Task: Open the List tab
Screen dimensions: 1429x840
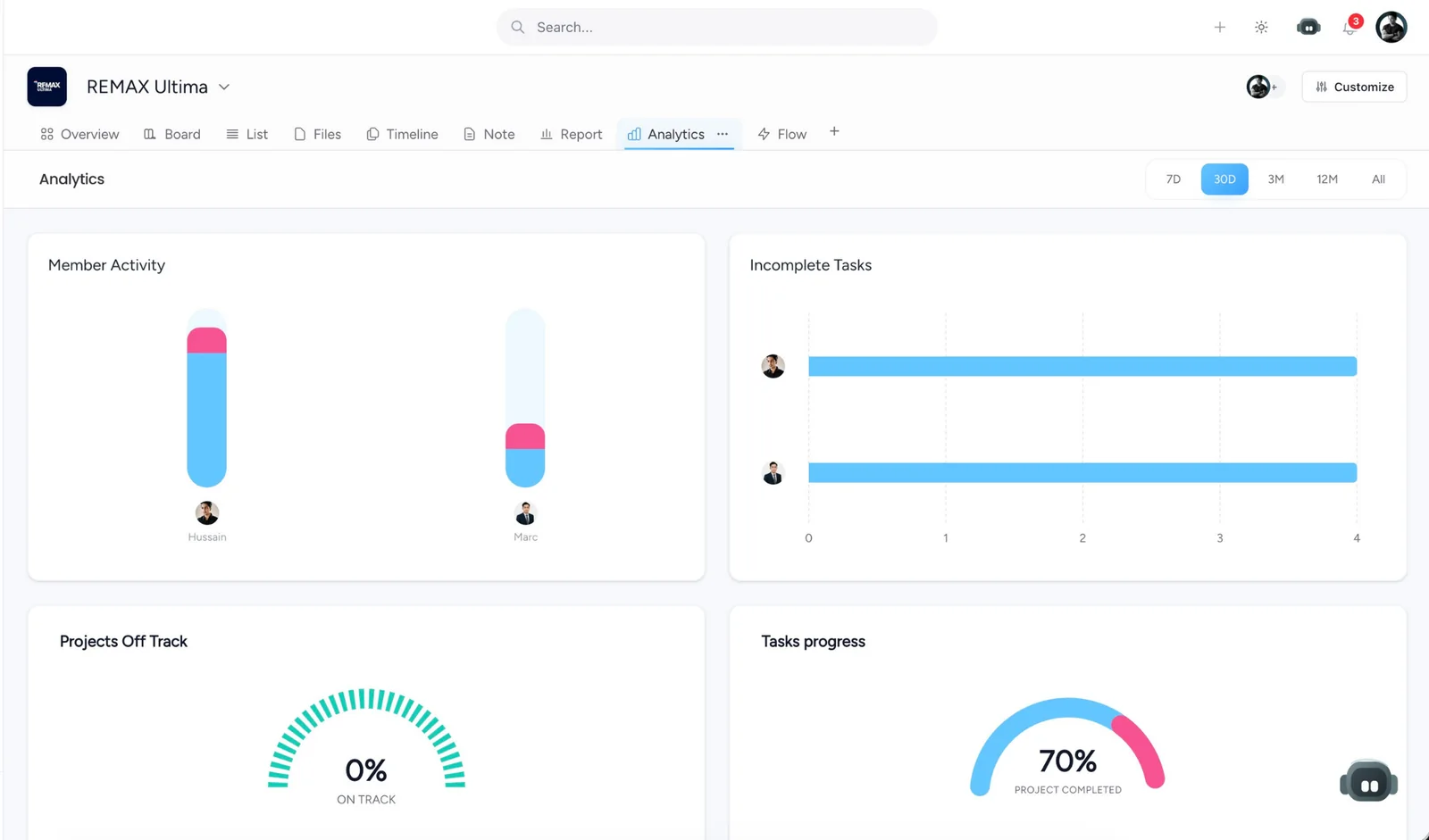Action: click(x=247, y=134)
